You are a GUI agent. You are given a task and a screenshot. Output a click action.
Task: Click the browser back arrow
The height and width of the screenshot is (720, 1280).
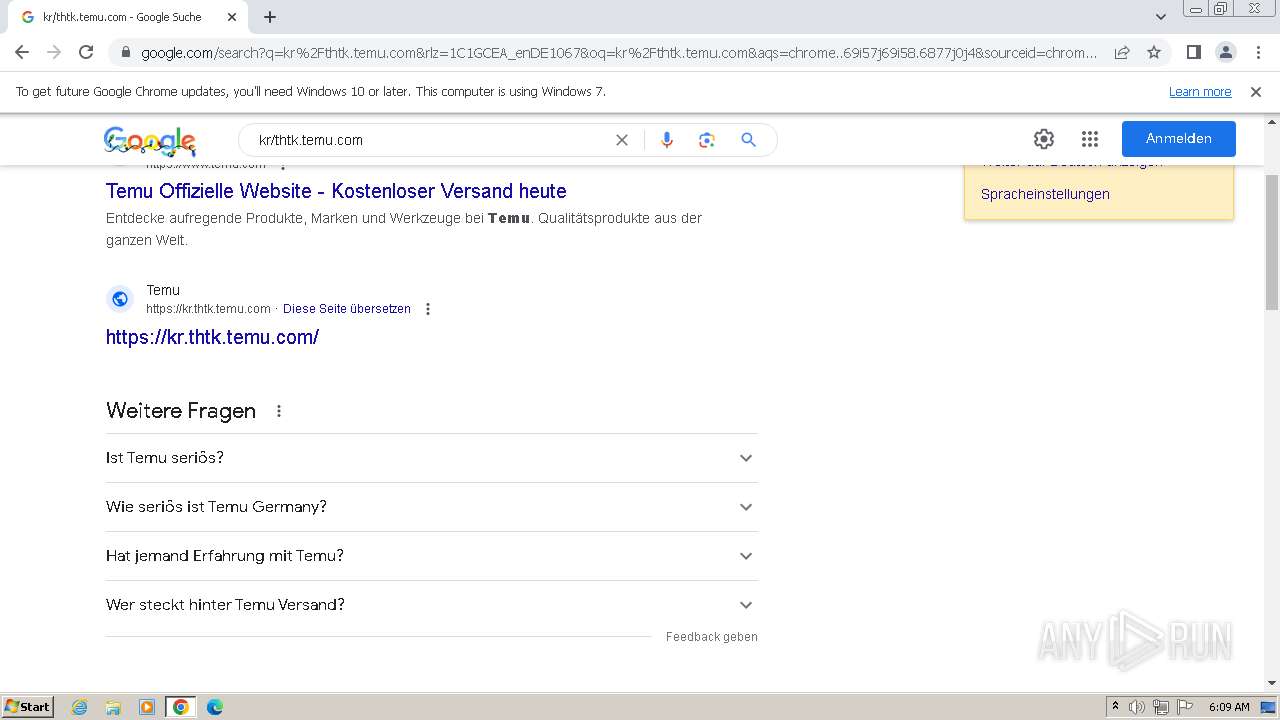point(22,52)
